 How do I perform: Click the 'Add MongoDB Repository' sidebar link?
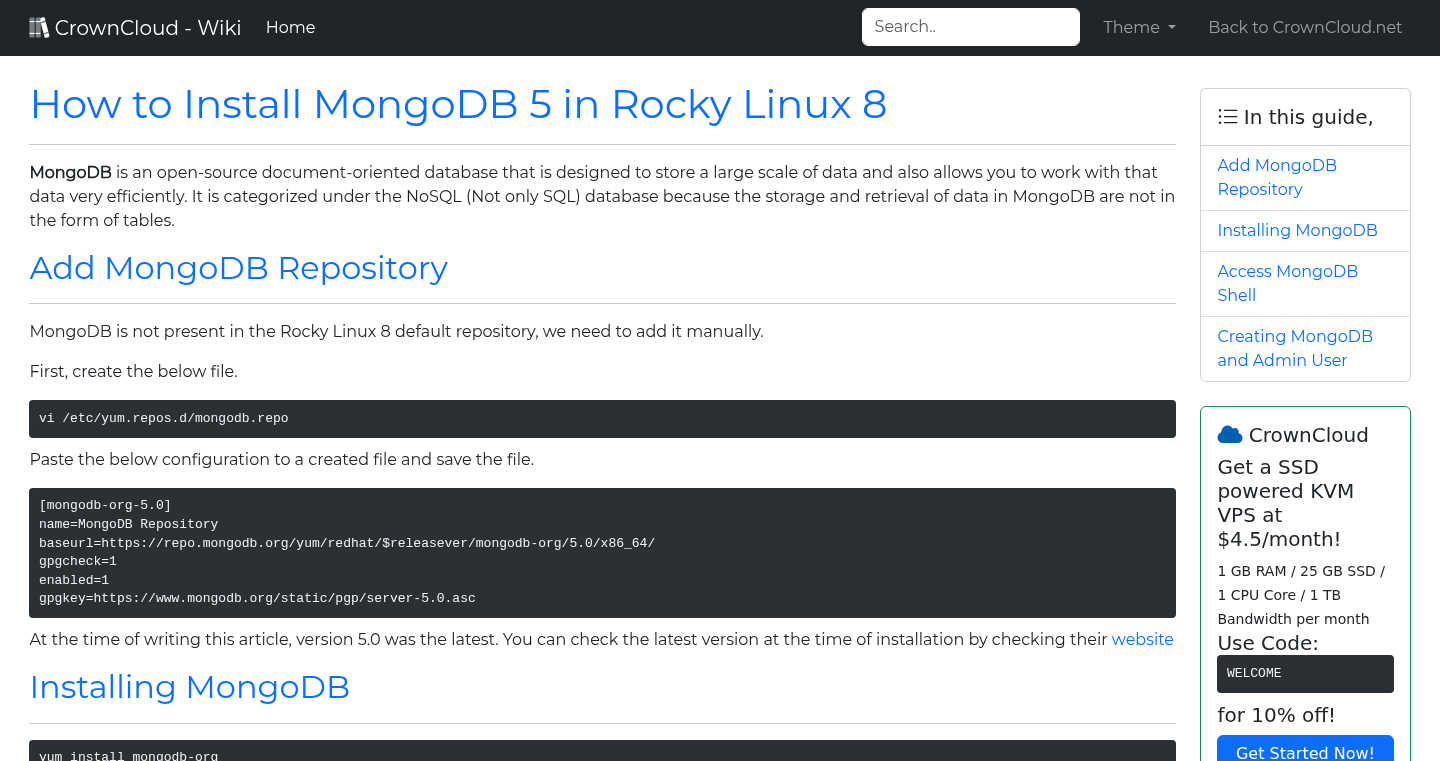[1277, 177]
